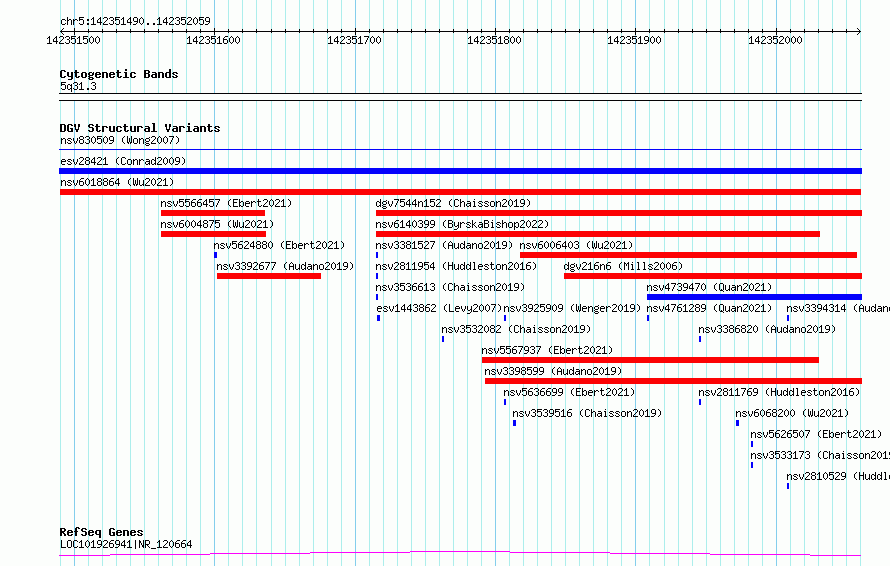The image size is (890, 566).
Task: Click the nsv5566457 (Ebert2021) red bar
Action: [x=213, y=213]
